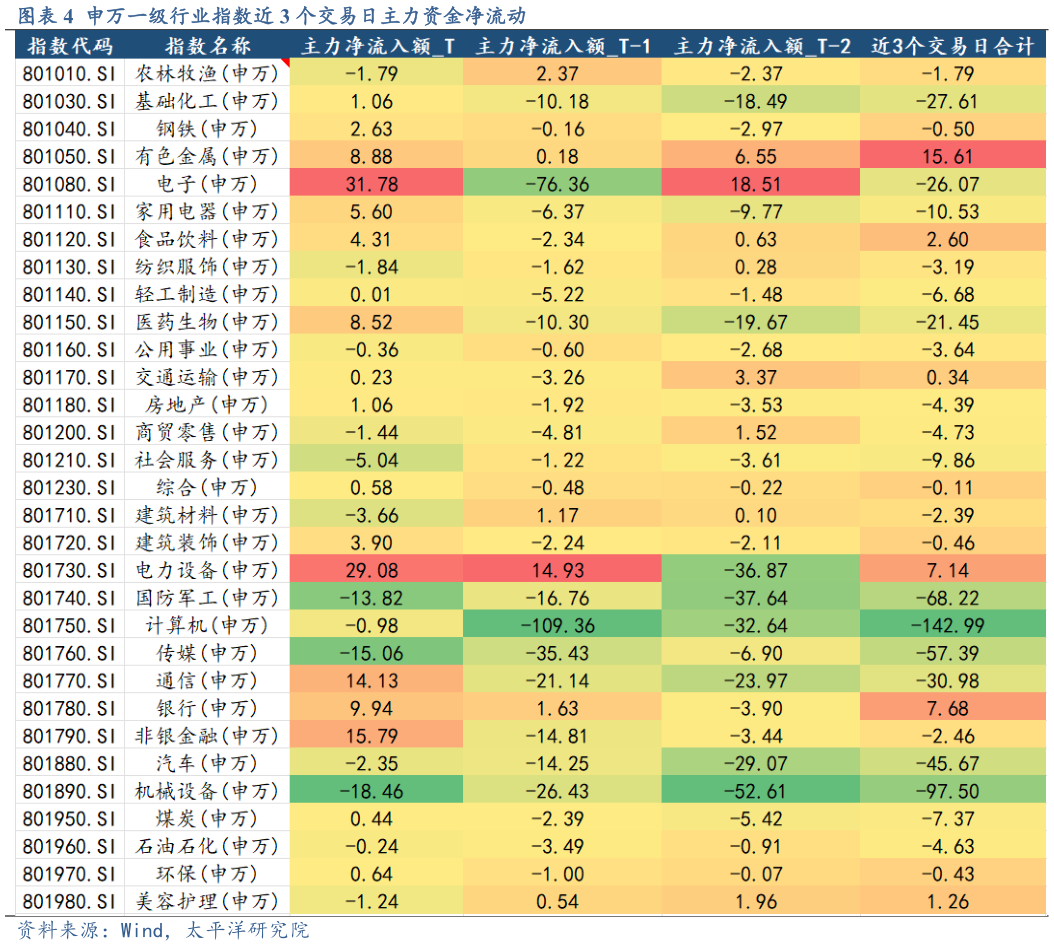Click the chart title 图表4 heading
This screenshot has width=1054, height=946.
coord(272,15)
